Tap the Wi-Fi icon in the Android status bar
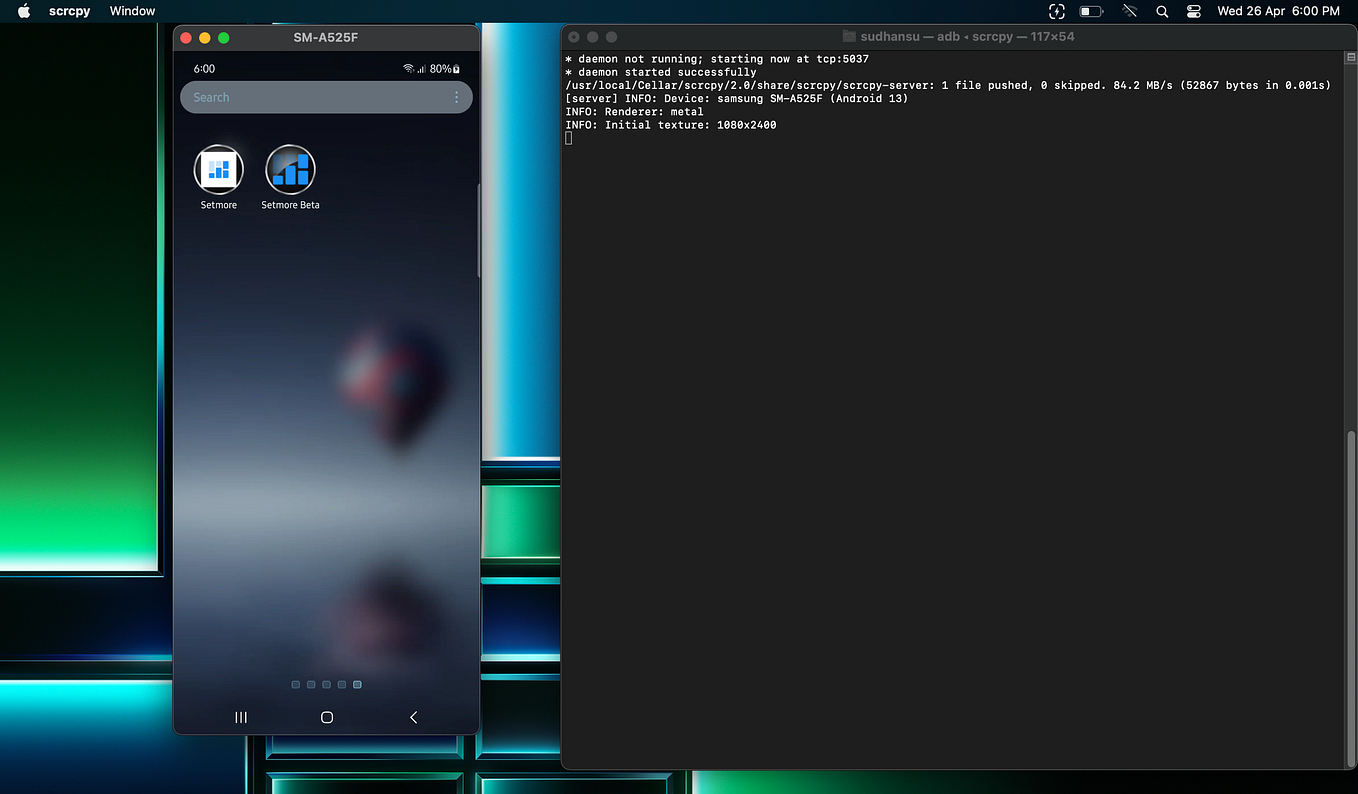Image resolution: width=1358 pixels, height=794 pixels. tap(408, 68)
